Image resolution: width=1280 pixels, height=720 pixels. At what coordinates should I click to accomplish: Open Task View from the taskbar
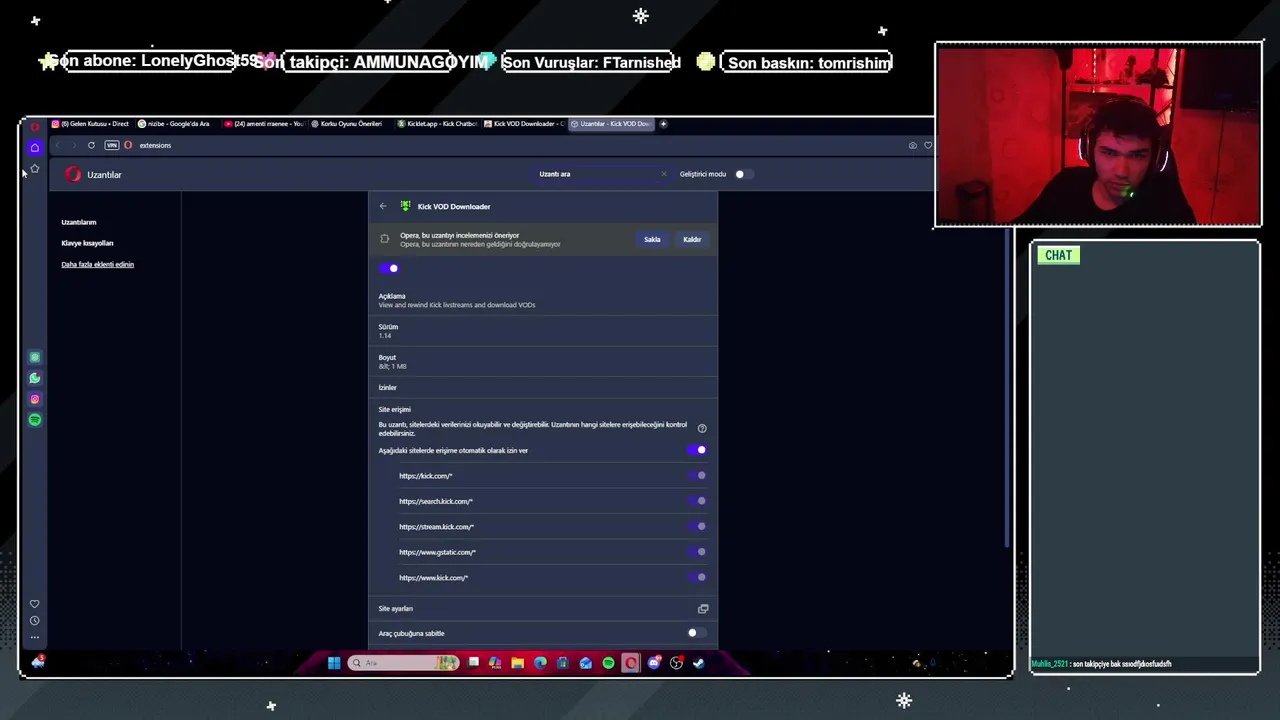click(473, 662)
